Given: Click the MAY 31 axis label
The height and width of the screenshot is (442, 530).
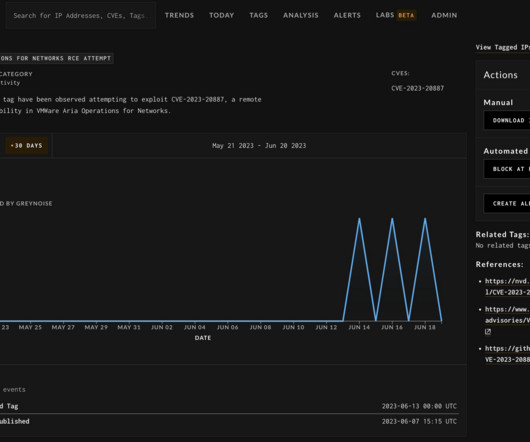Looking at the screenshot, I should click(129, 327).
